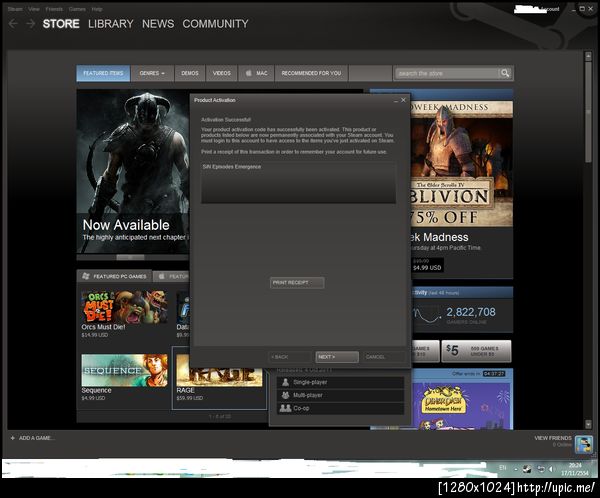Click the tray network icon
This screenshot has height=498, width=600.
tap(541, 469)
